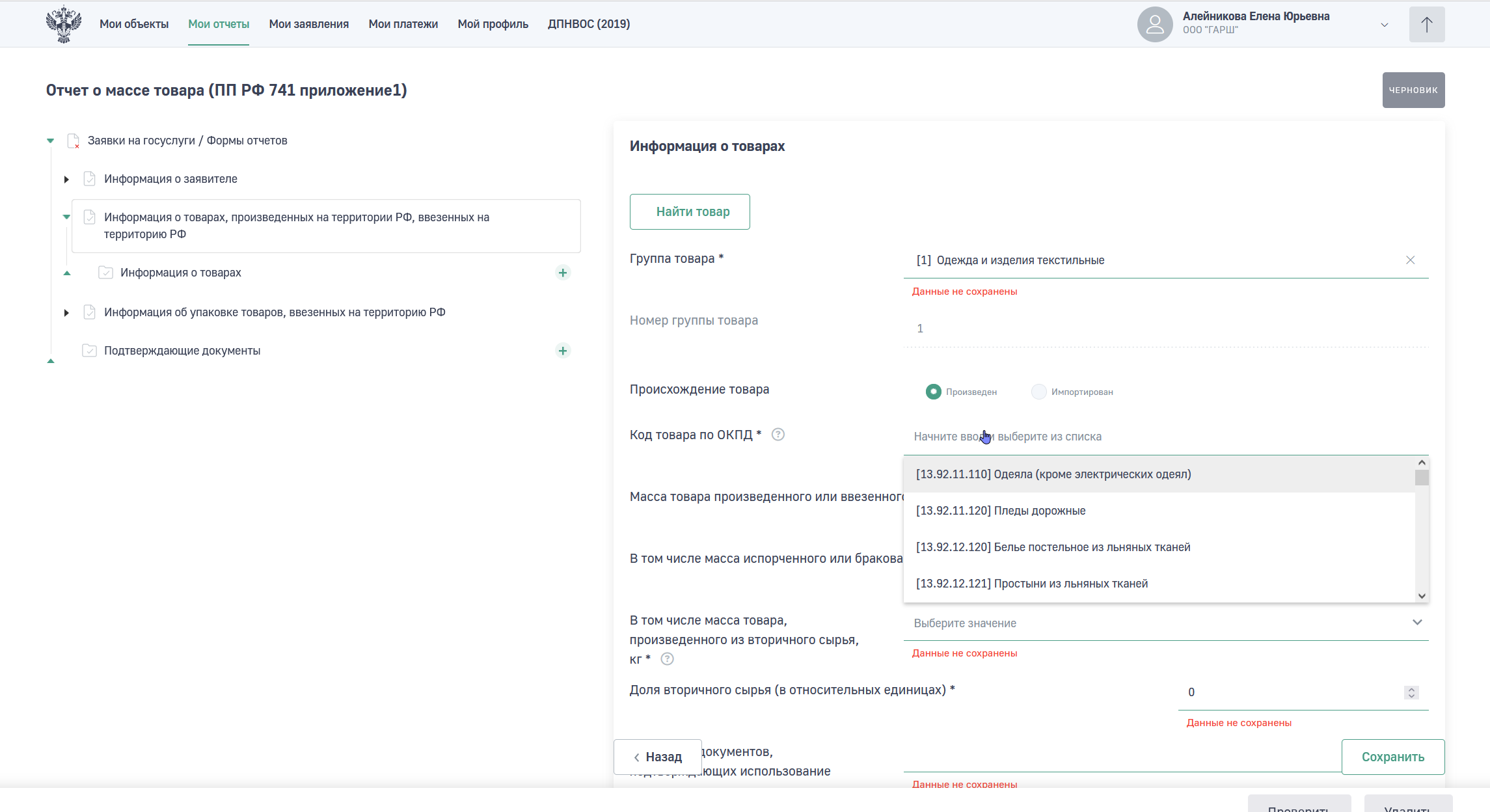Open help icon for Код товара по ОКПД
The image size is (1490, 812).
778,435
